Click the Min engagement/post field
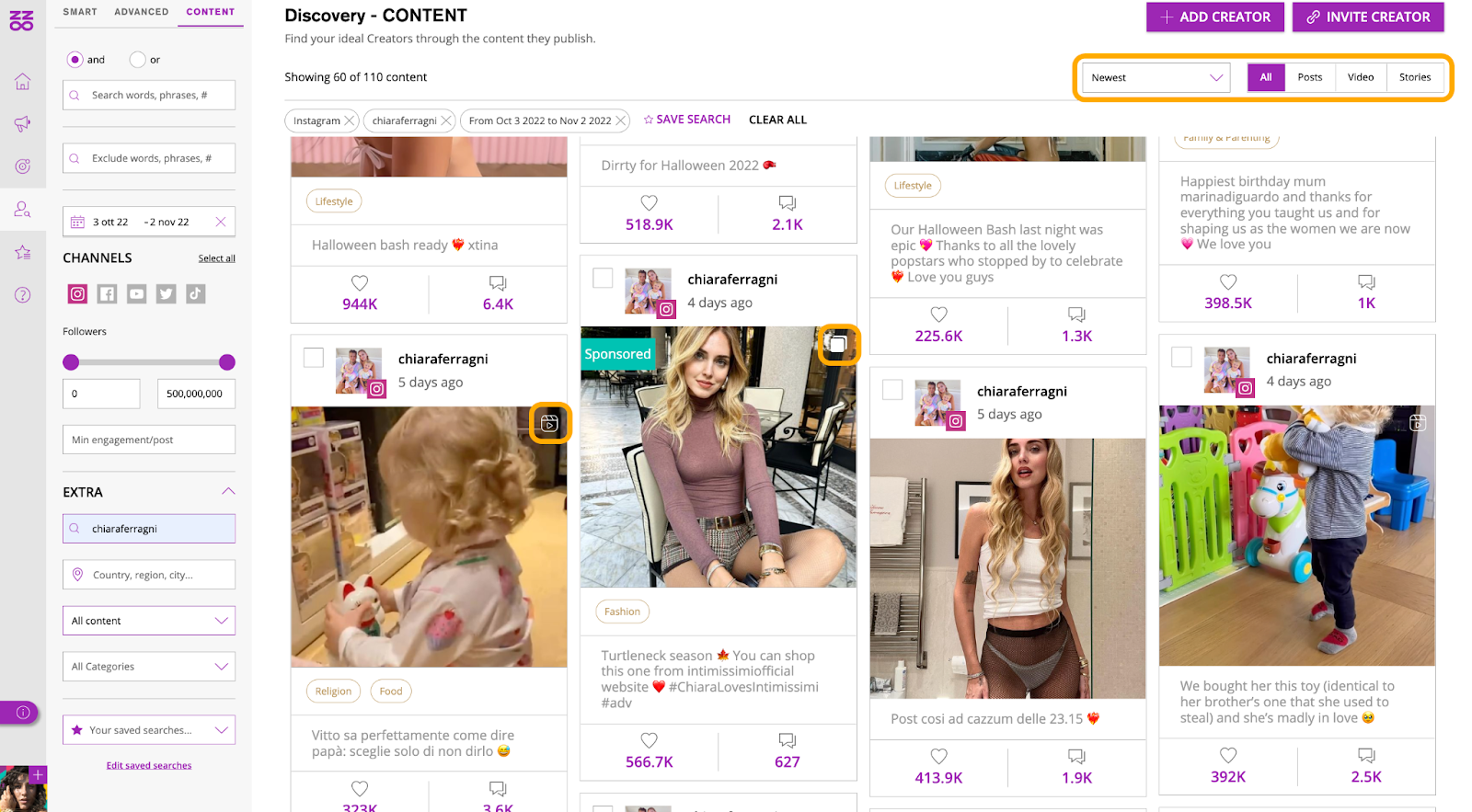Screen dimensions: 1472x812 pos(149,440)
